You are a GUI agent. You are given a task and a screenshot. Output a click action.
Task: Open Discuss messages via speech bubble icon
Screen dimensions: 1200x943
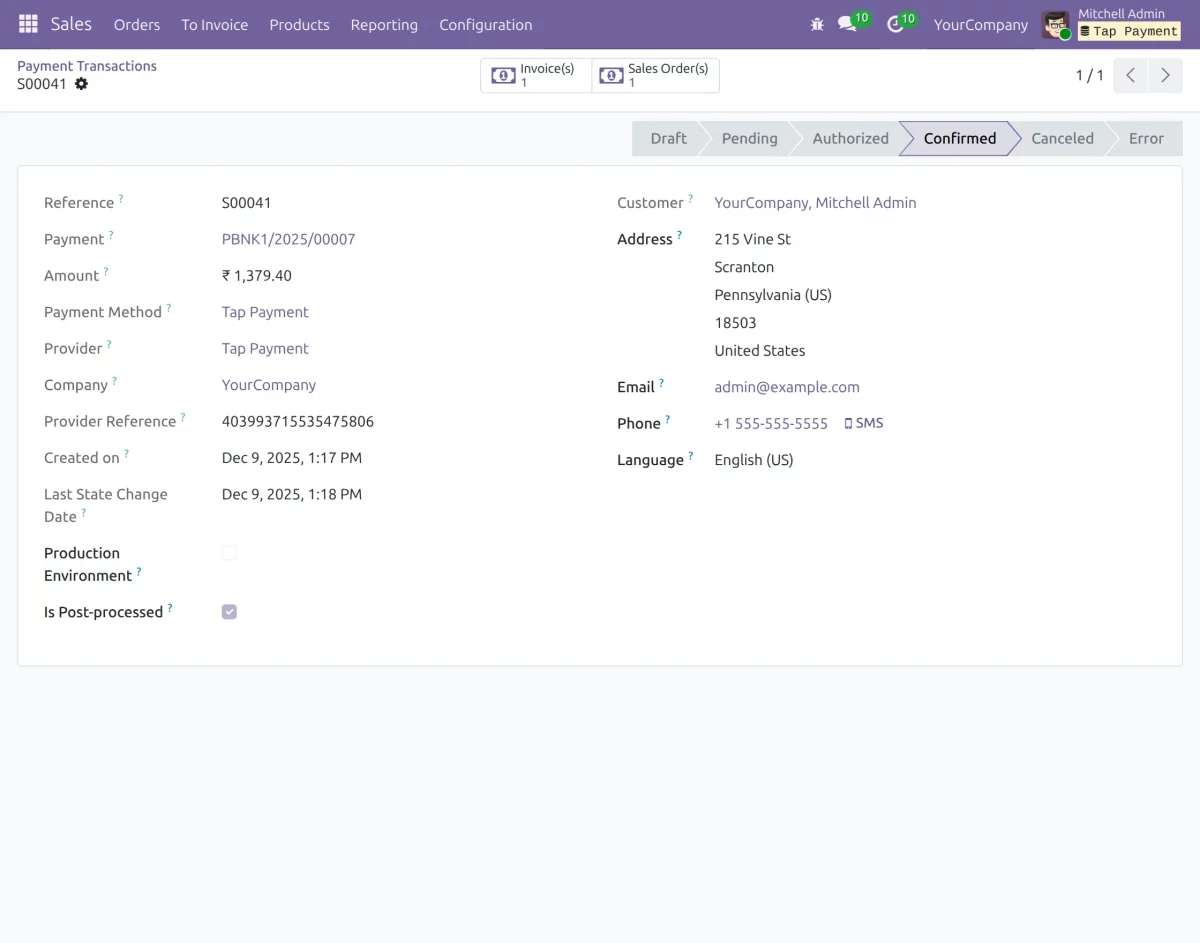(848, 24)
